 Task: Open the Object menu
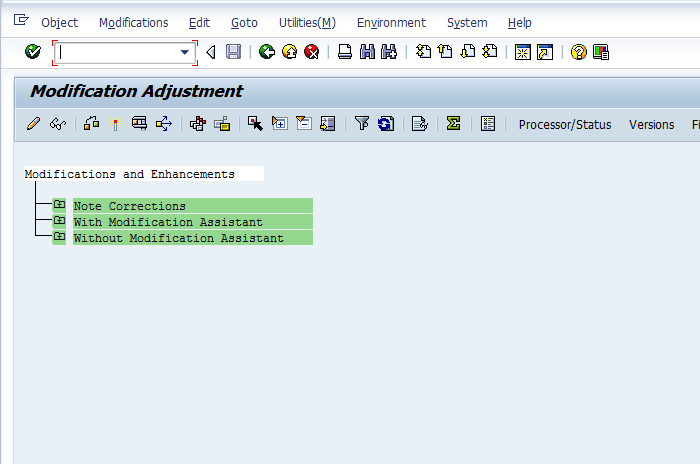(x=59, y=23)
